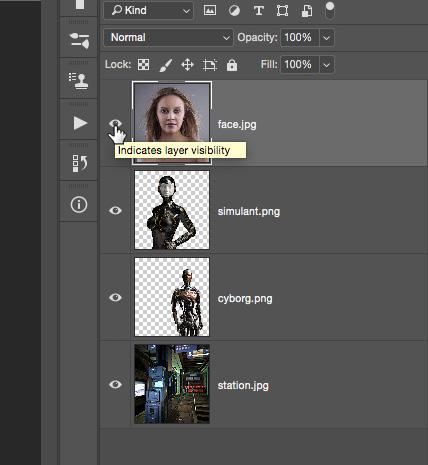Viewport: 428px width, 465px height.
Task: Click the Lock all padlock icon
Action: pyautogui.click(x=232, y=65)
